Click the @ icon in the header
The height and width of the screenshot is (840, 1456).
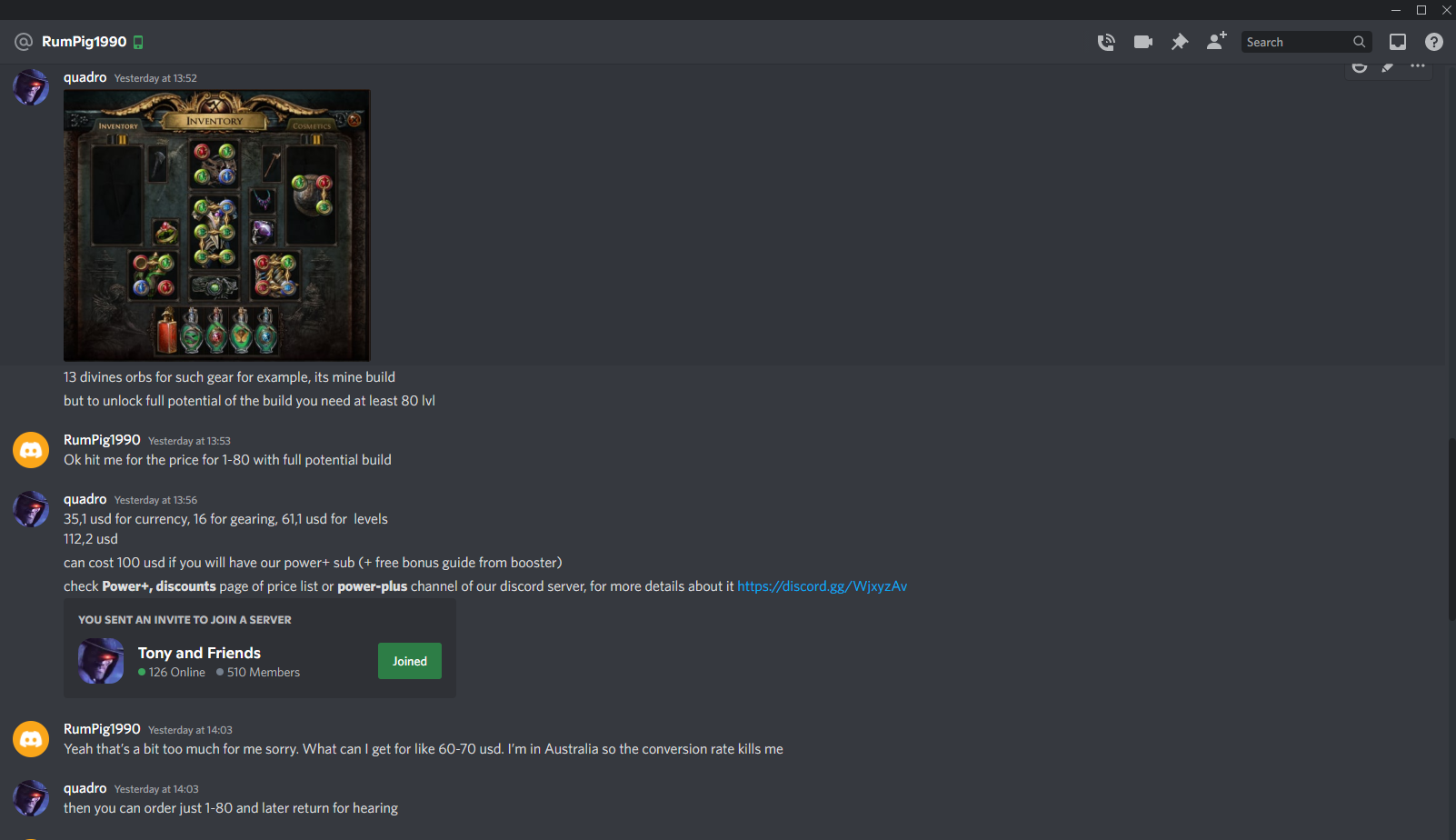(24, 42)
